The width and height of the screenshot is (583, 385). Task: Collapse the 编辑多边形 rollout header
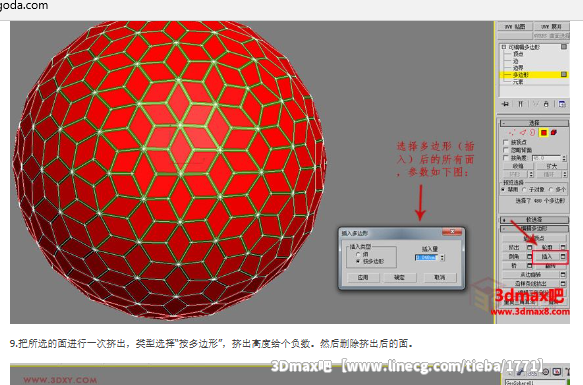534,228
